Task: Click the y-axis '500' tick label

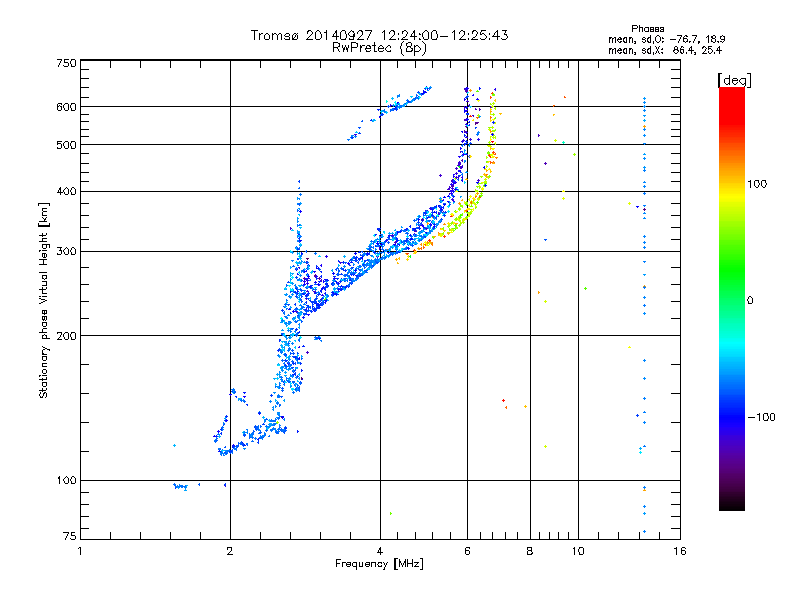Action: [66, 145]
